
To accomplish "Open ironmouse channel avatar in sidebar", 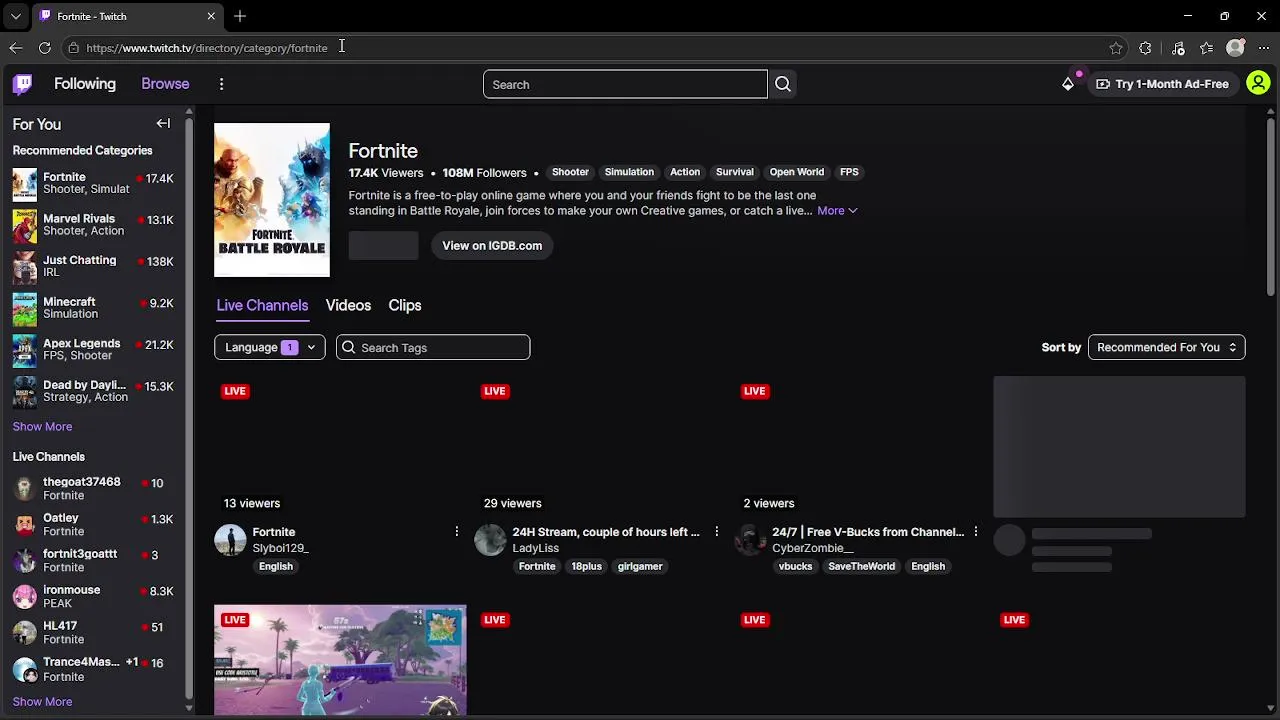I will pyautogui.click(x=25, y=597).
